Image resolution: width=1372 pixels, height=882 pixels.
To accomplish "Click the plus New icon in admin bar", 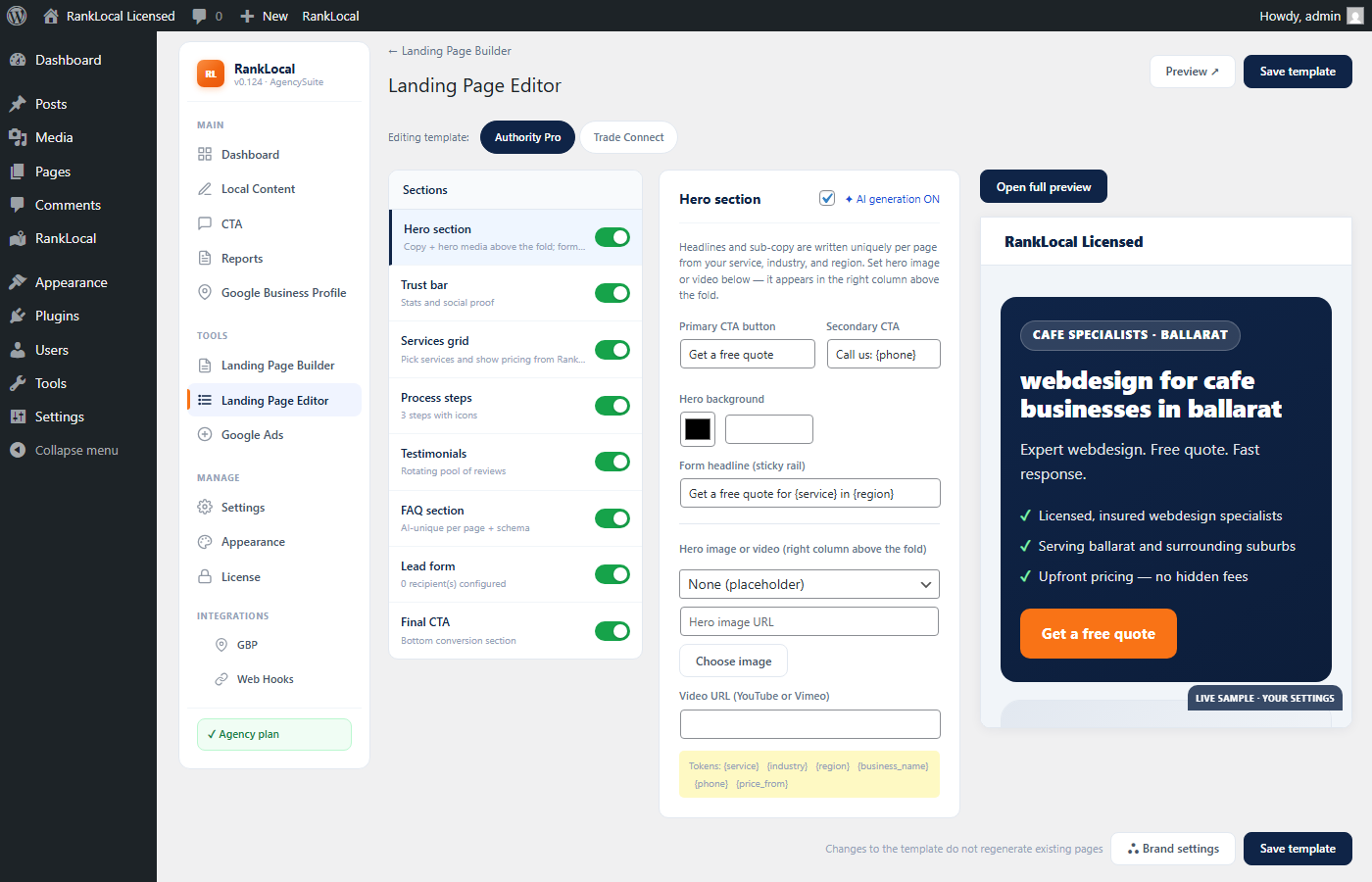I will point(247,16).
